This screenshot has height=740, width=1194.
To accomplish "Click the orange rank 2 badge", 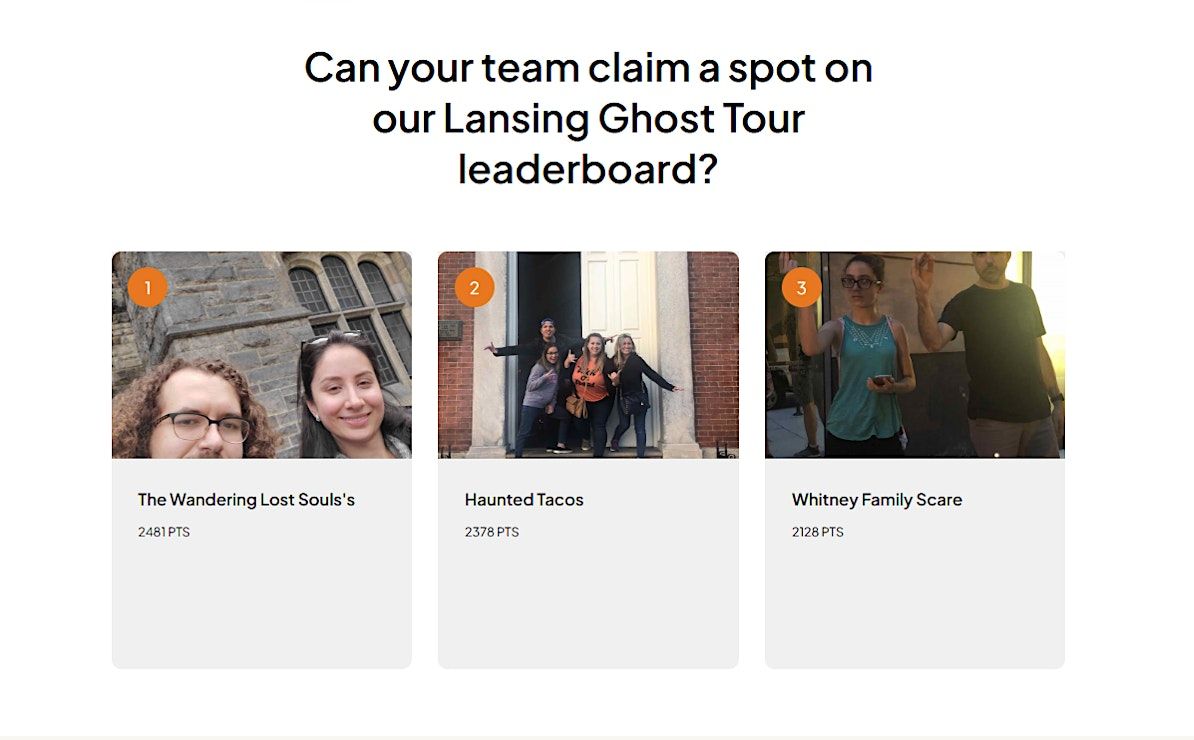I will tap(474, 288).
